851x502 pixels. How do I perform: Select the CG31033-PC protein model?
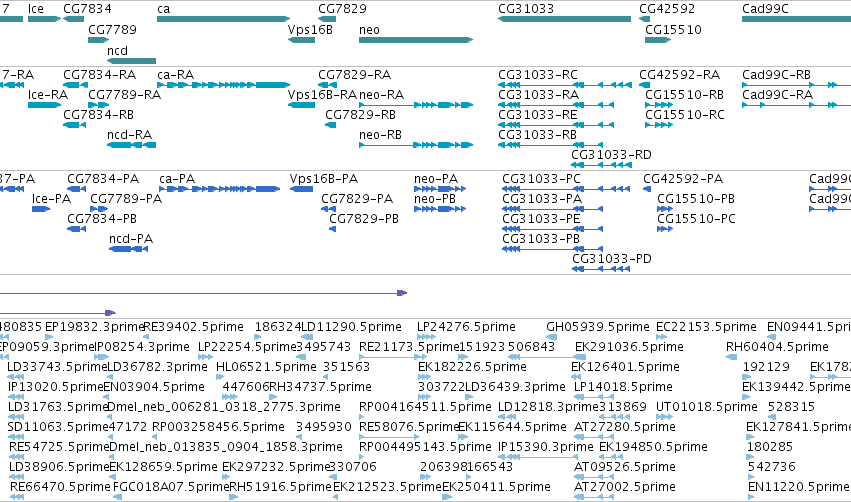tap(566, 189)
